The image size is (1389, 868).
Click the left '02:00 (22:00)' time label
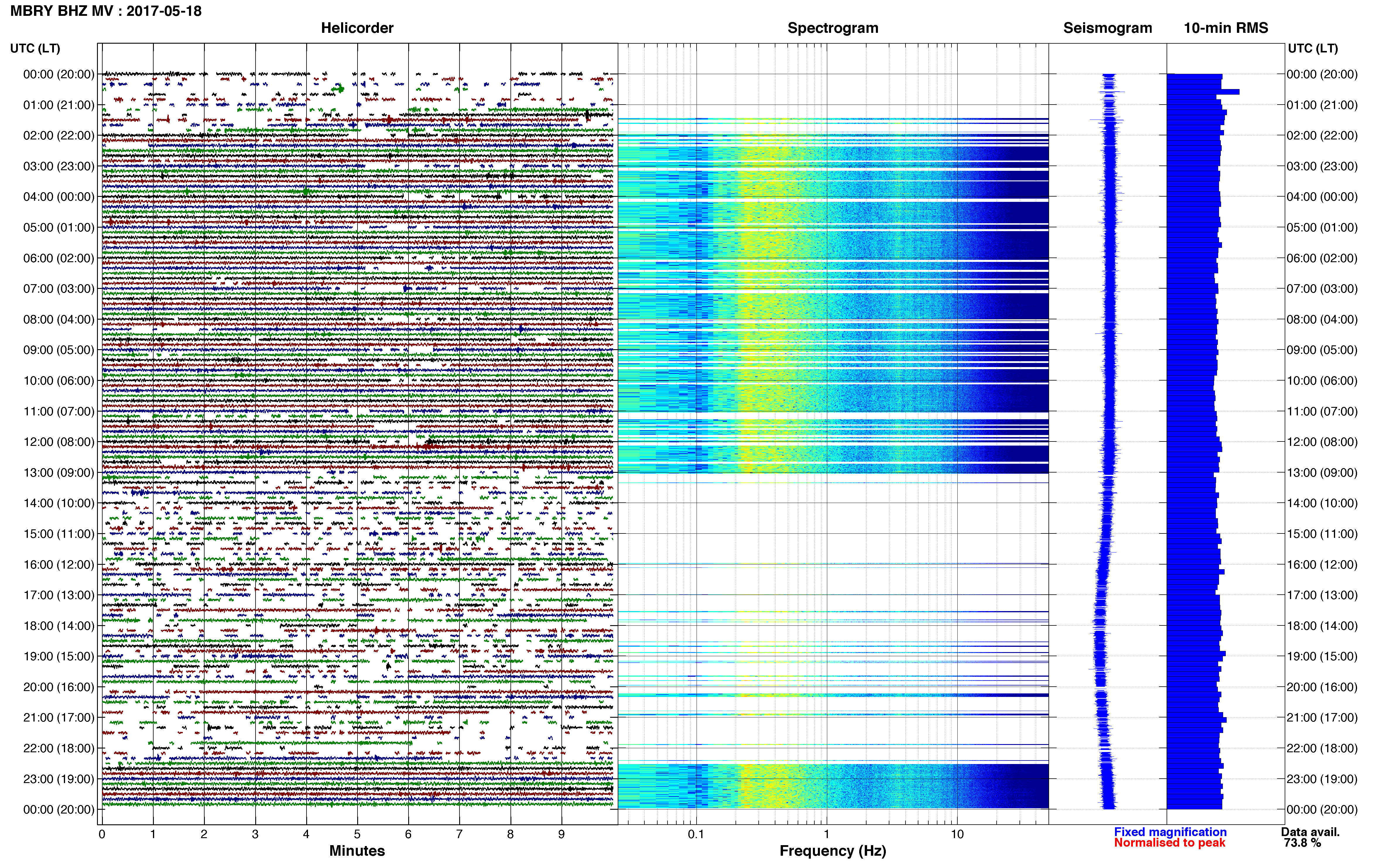[59, 135]
